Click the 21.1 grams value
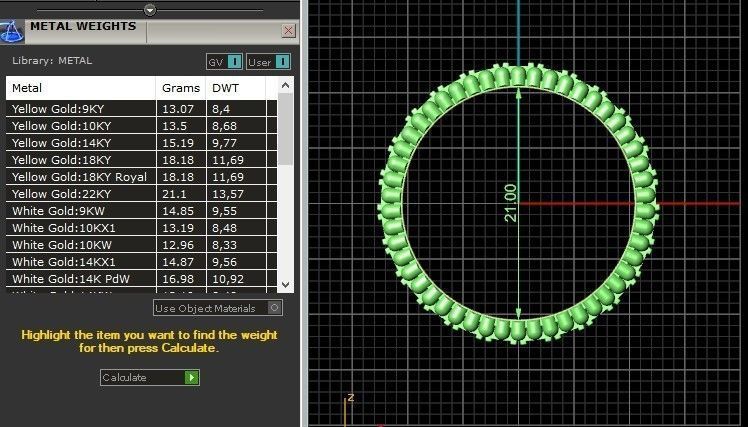Screen dimensions: 748x427 coord(174,194)
